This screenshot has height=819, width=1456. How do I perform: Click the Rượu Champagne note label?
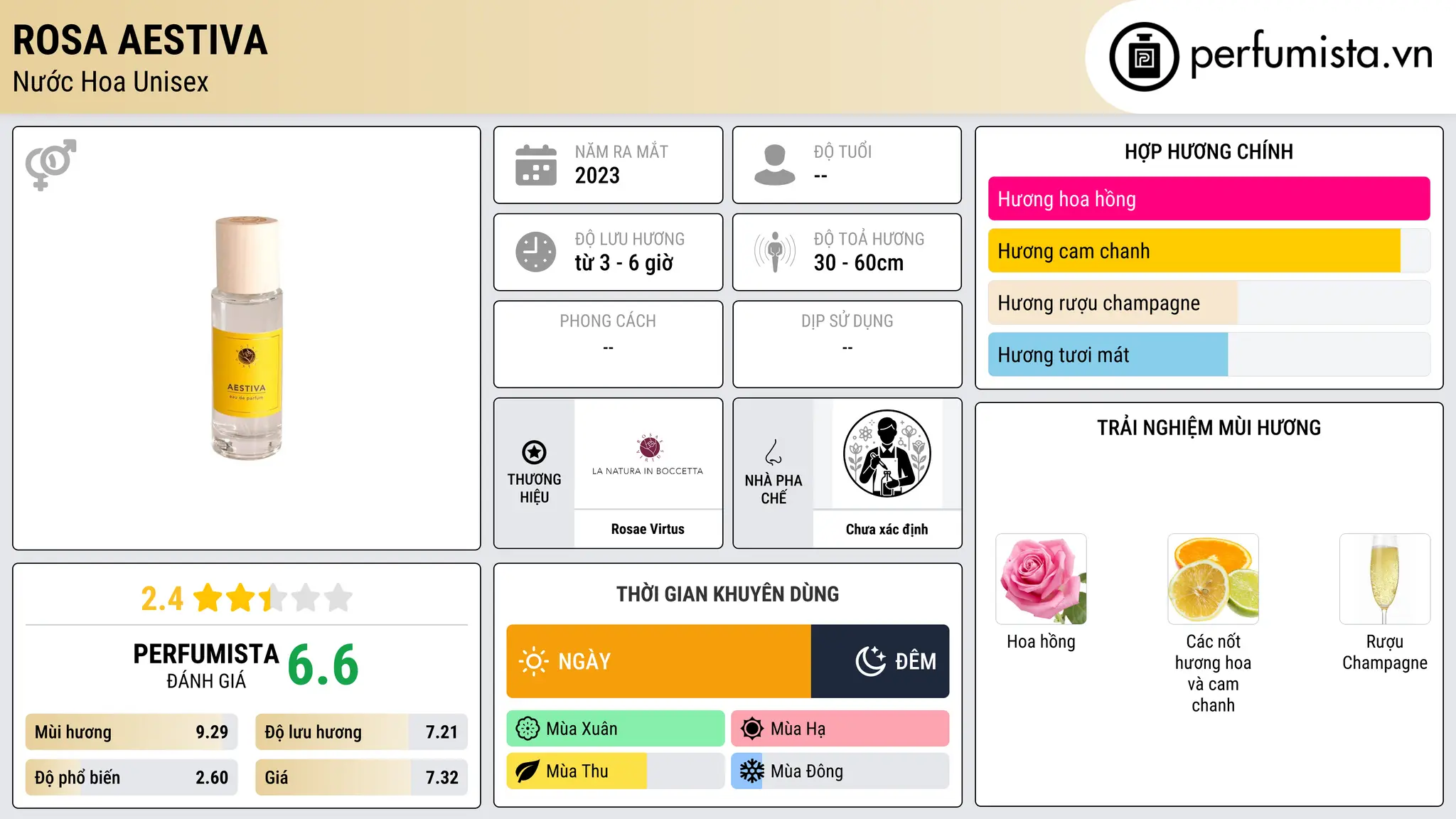pyautogui.click(x=1385, y=652)
